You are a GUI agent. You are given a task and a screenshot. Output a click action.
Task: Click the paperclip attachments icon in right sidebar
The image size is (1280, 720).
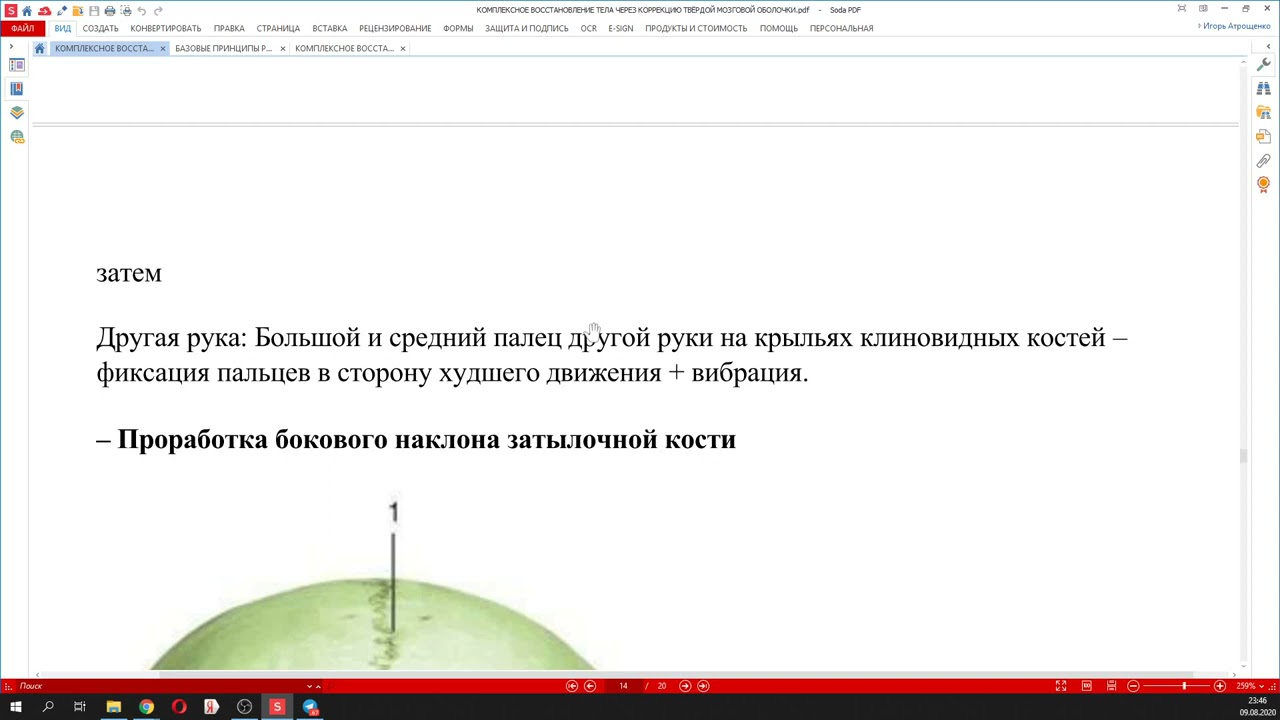pos(1263,161)
